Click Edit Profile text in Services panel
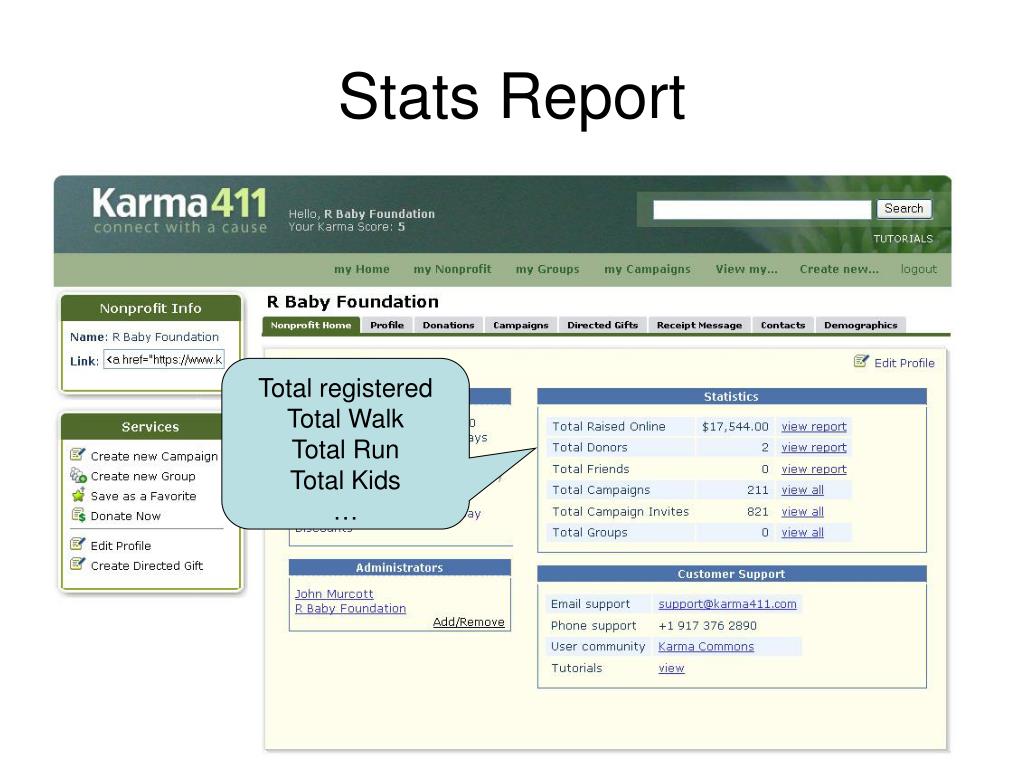Screen dimensions: 1024x768 pyautogui.click(x=121, y=546)
